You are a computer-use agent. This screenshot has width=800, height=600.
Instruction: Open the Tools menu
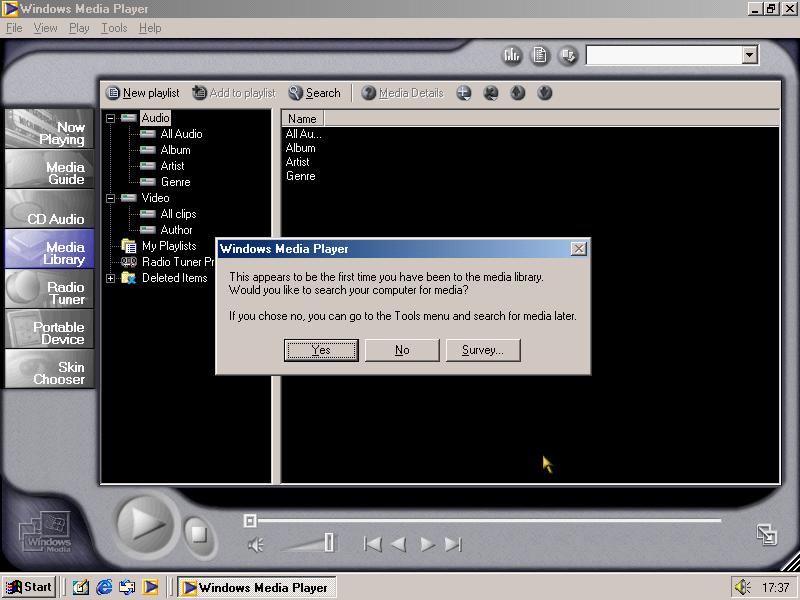coord(114,28)
